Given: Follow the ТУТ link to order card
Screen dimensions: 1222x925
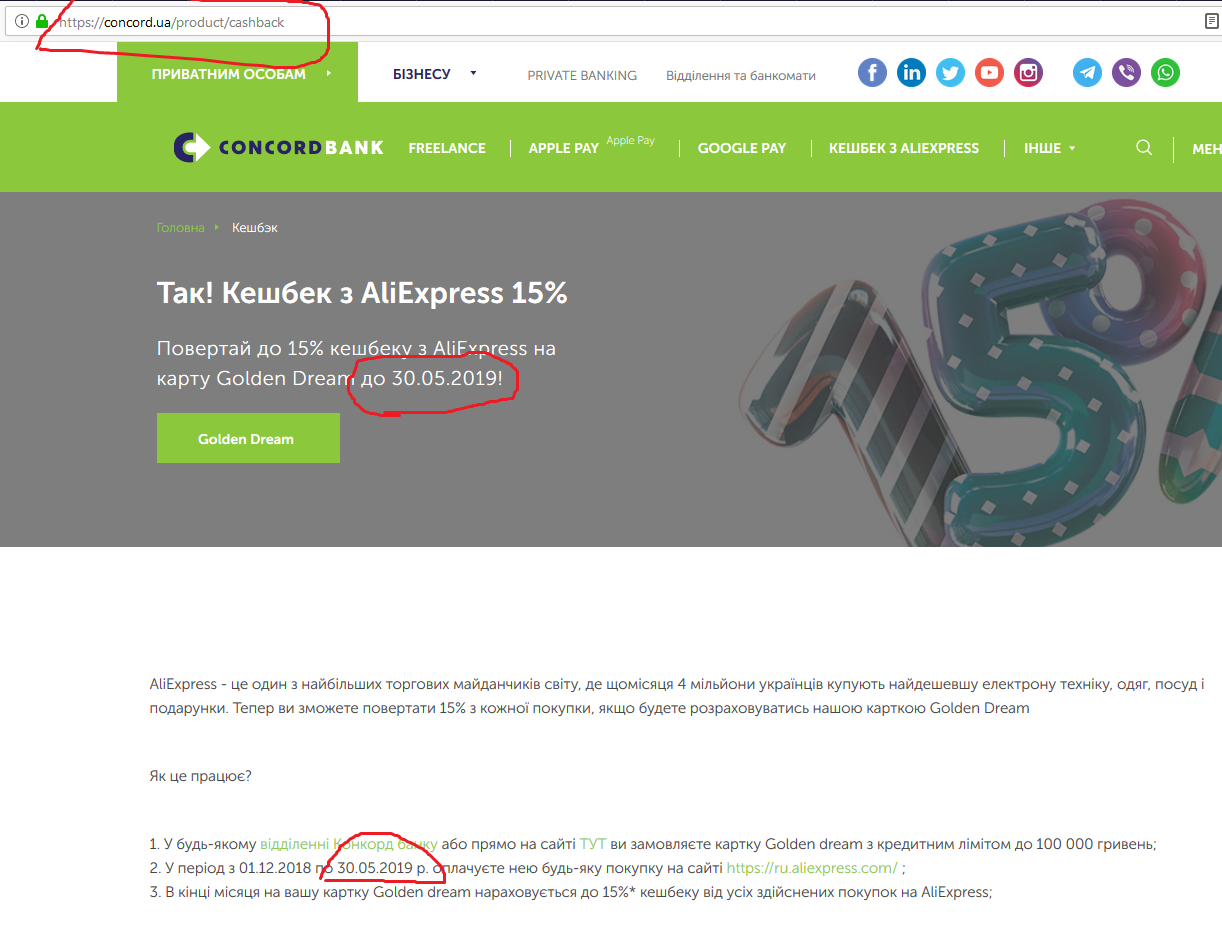Looking at the screenshot, I should pyautogui.click(x=593, y=844).
